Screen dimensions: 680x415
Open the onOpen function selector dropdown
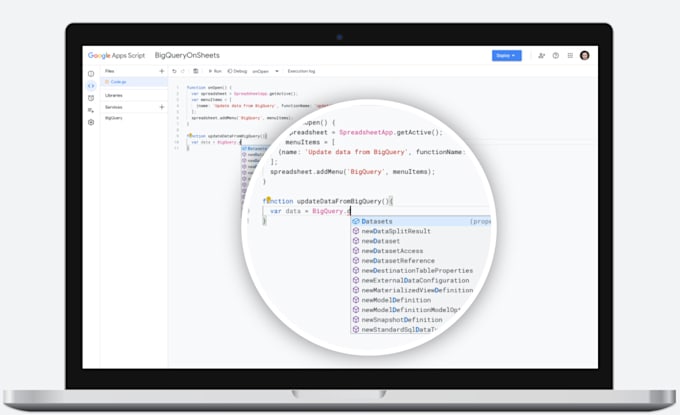(265, 71)
